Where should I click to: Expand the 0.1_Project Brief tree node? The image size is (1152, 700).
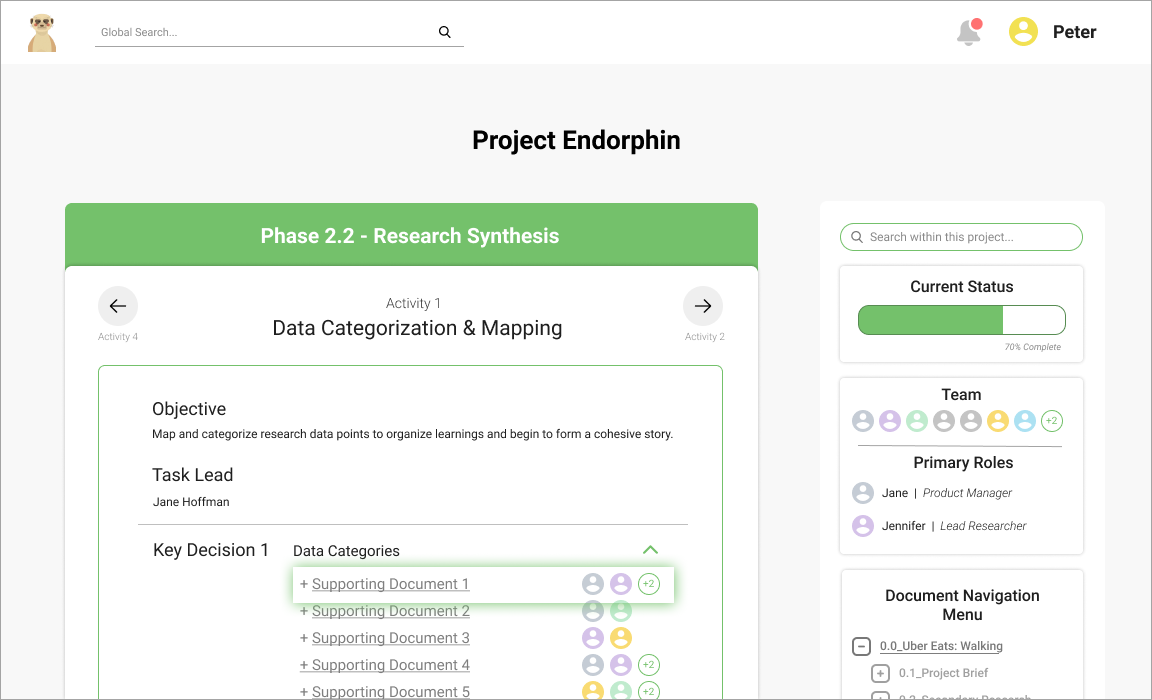pyautogui.click(x=880, y=673)
